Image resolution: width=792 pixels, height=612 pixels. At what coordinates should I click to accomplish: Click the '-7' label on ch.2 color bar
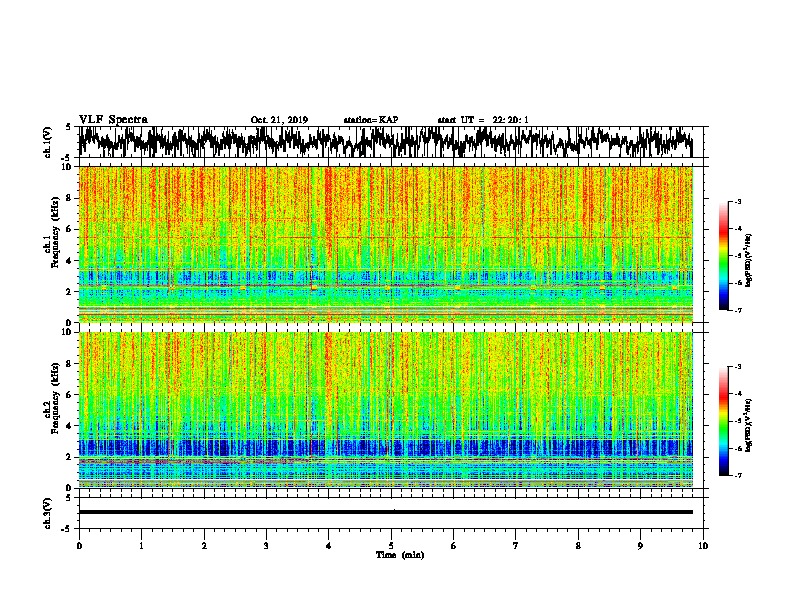(x=737, y=475)
